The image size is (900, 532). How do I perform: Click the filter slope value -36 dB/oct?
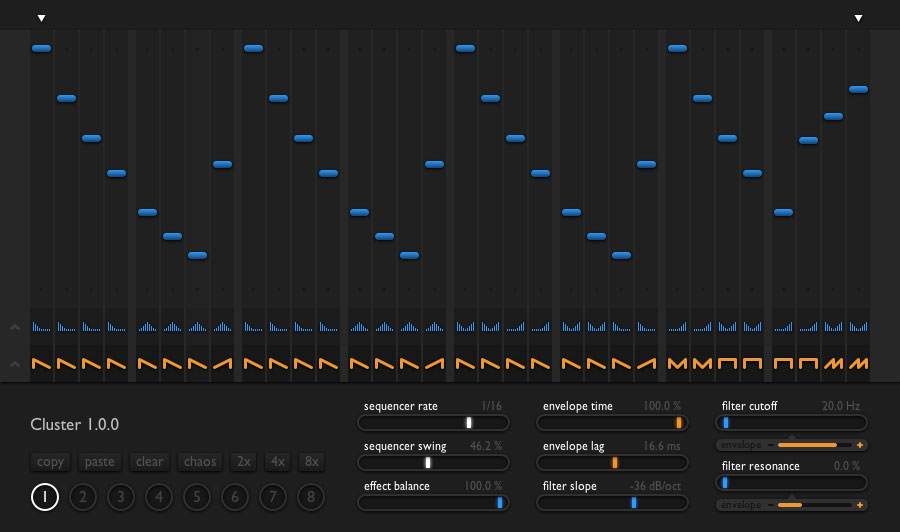pyautogui.click(x=655, y=486)
